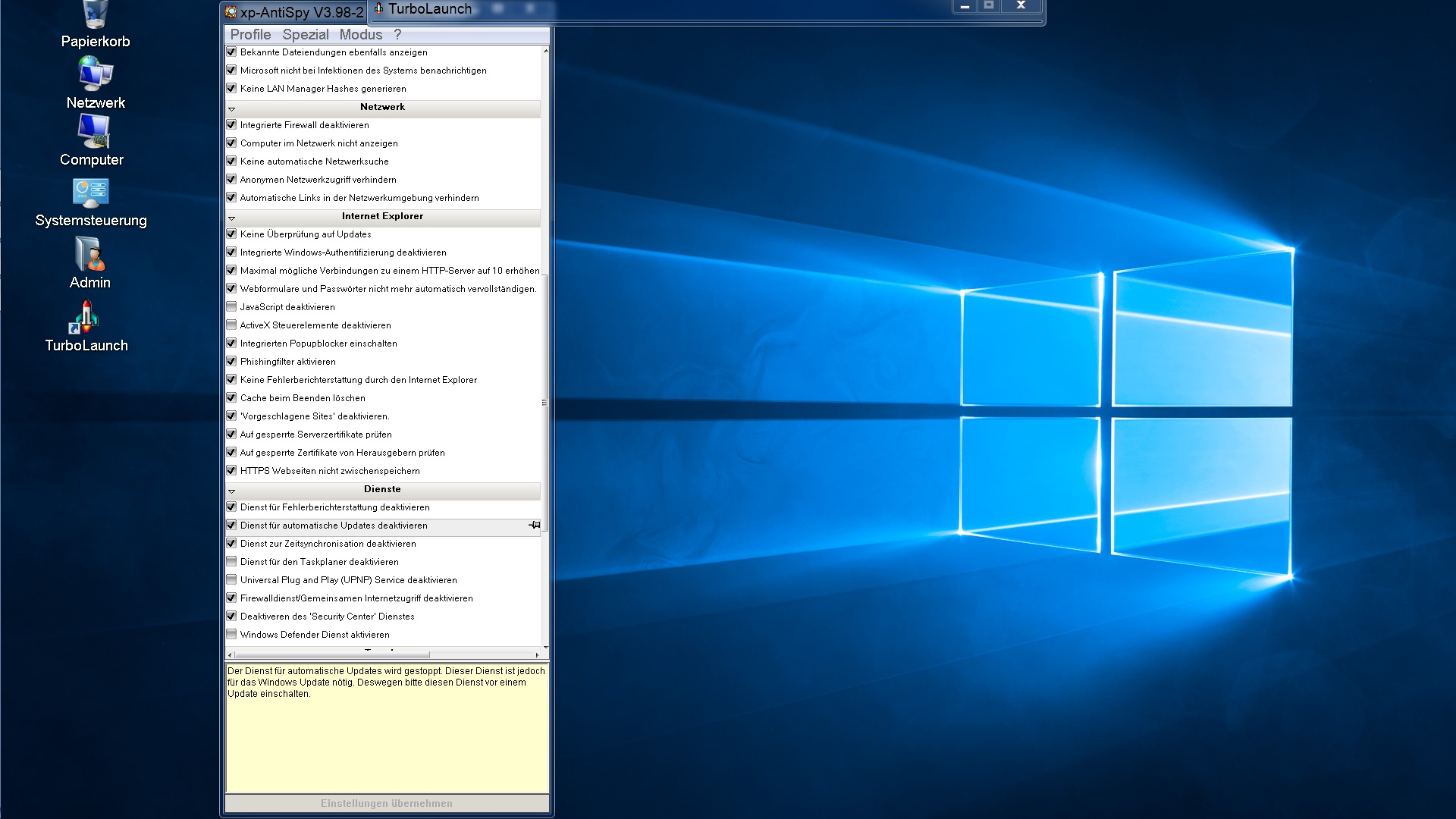Open the Spezial menu

[305, 35]
